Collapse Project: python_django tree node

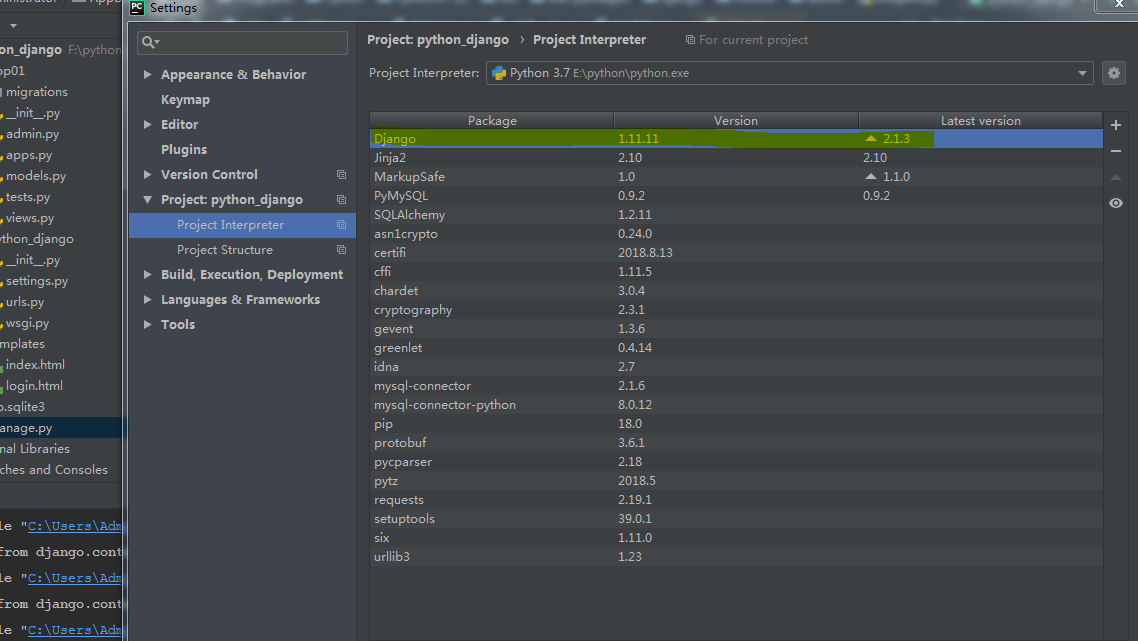point(147,200)
